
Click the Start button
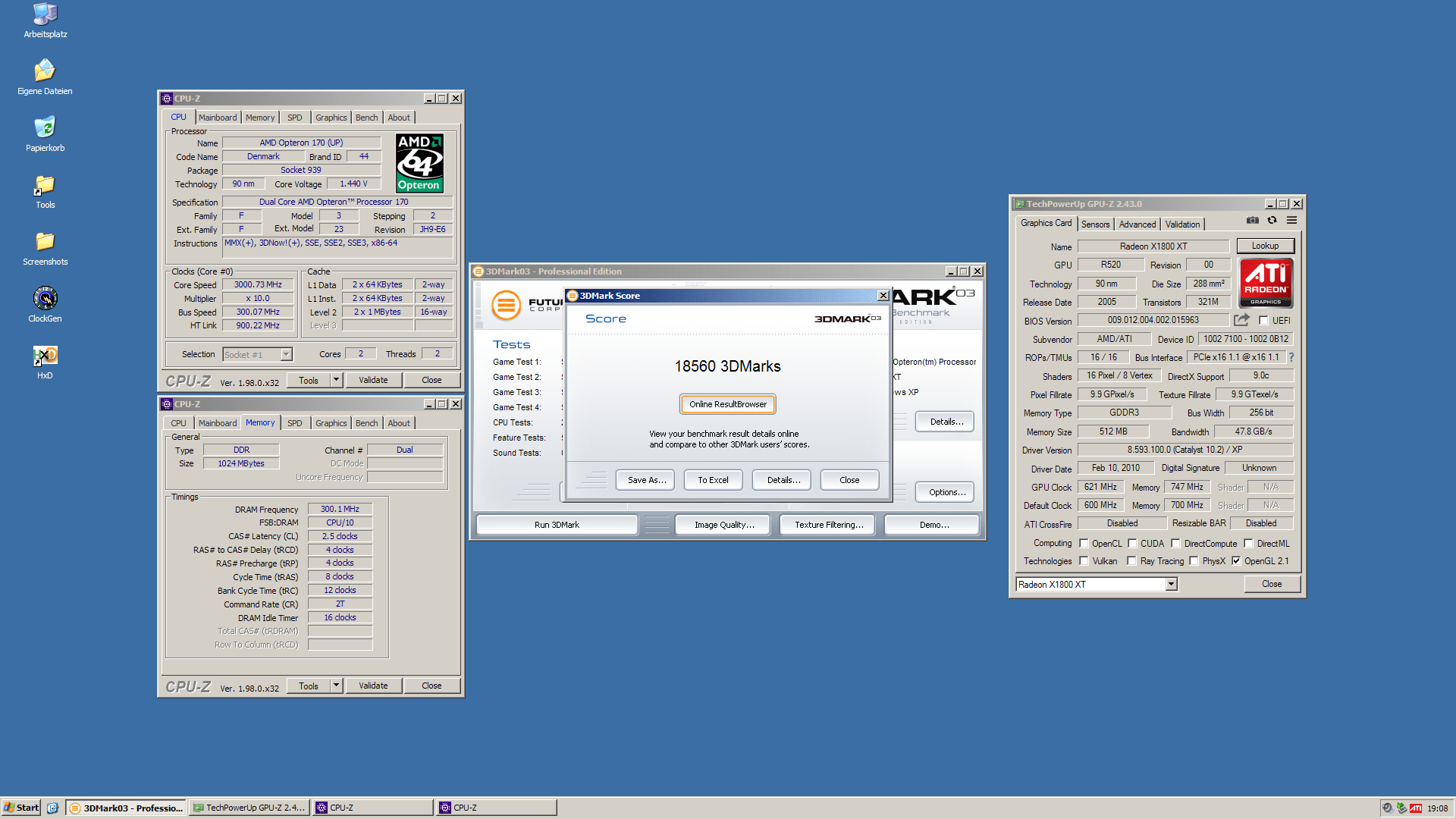coord(21,808)
